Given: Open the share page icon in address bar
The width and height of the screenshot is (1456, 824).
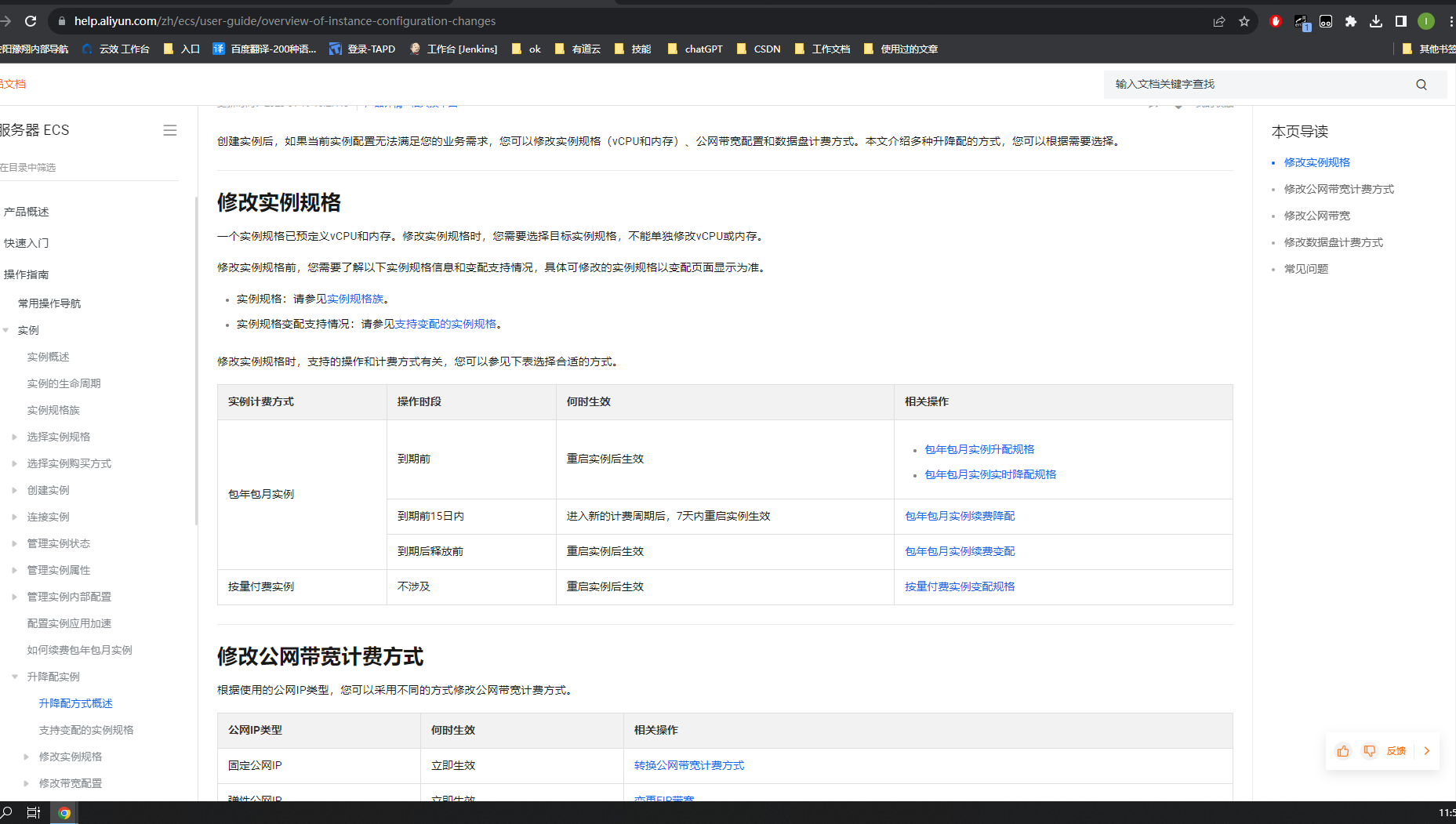Looking at the screenshot, I should (1219, 21).
